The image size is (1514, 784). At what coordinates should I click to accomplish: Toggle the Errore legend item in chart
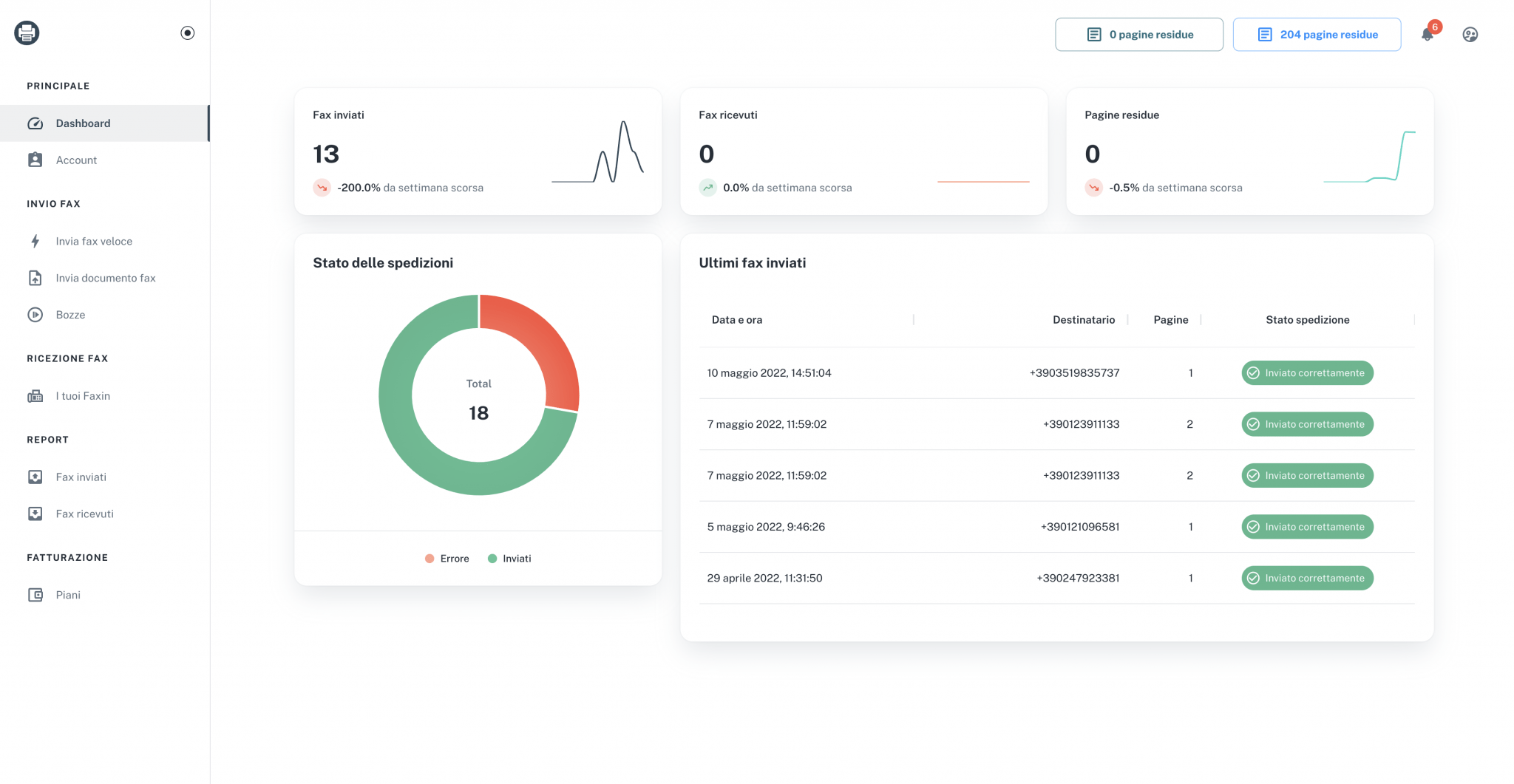pos(447,559)
